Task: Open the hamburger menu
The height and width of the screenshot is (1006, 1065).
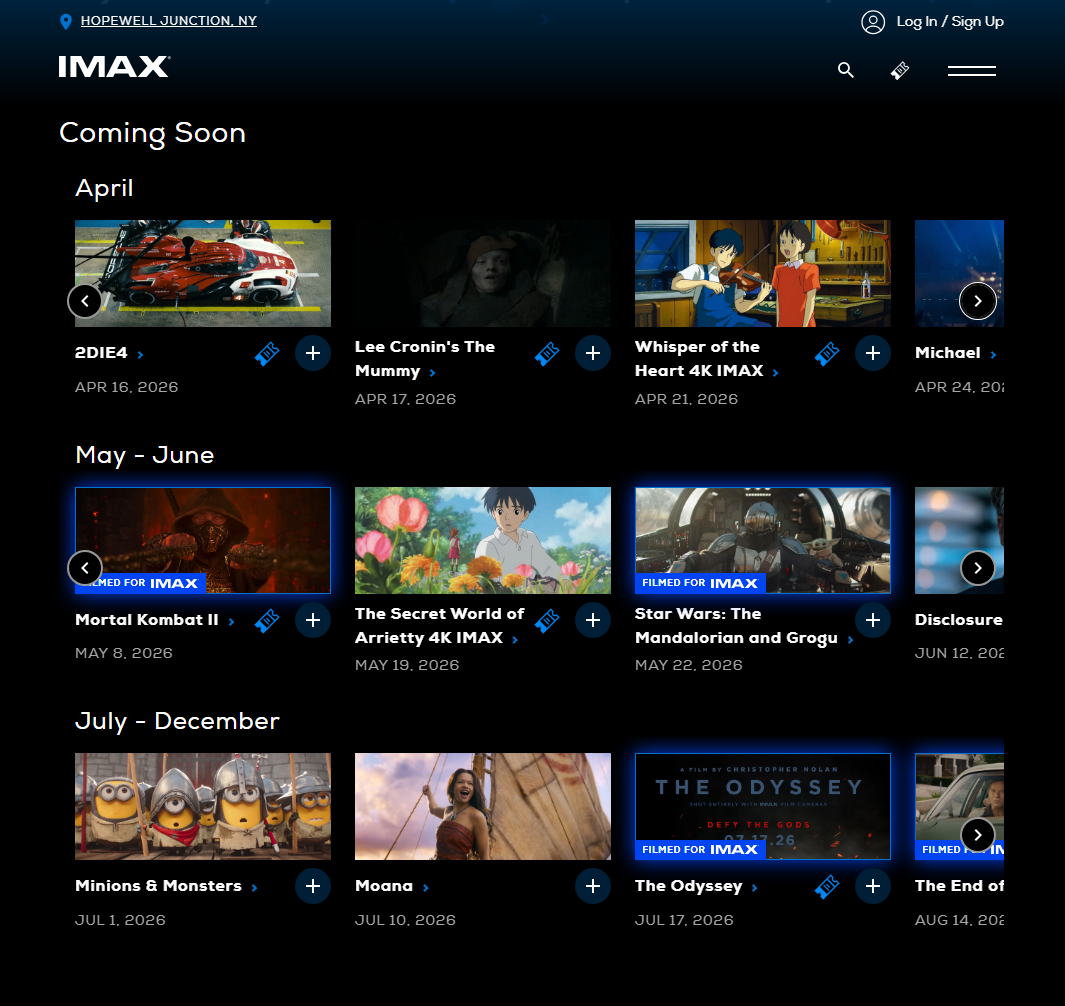Action: 972,71
